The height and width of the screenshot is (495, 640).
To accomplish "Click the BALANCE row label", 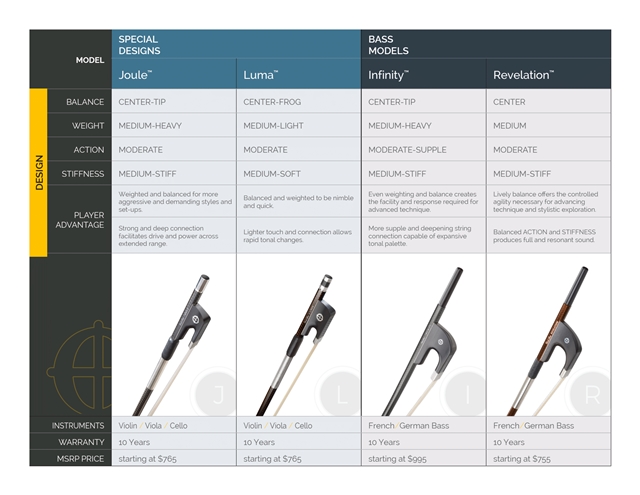I will coord(85,102).
